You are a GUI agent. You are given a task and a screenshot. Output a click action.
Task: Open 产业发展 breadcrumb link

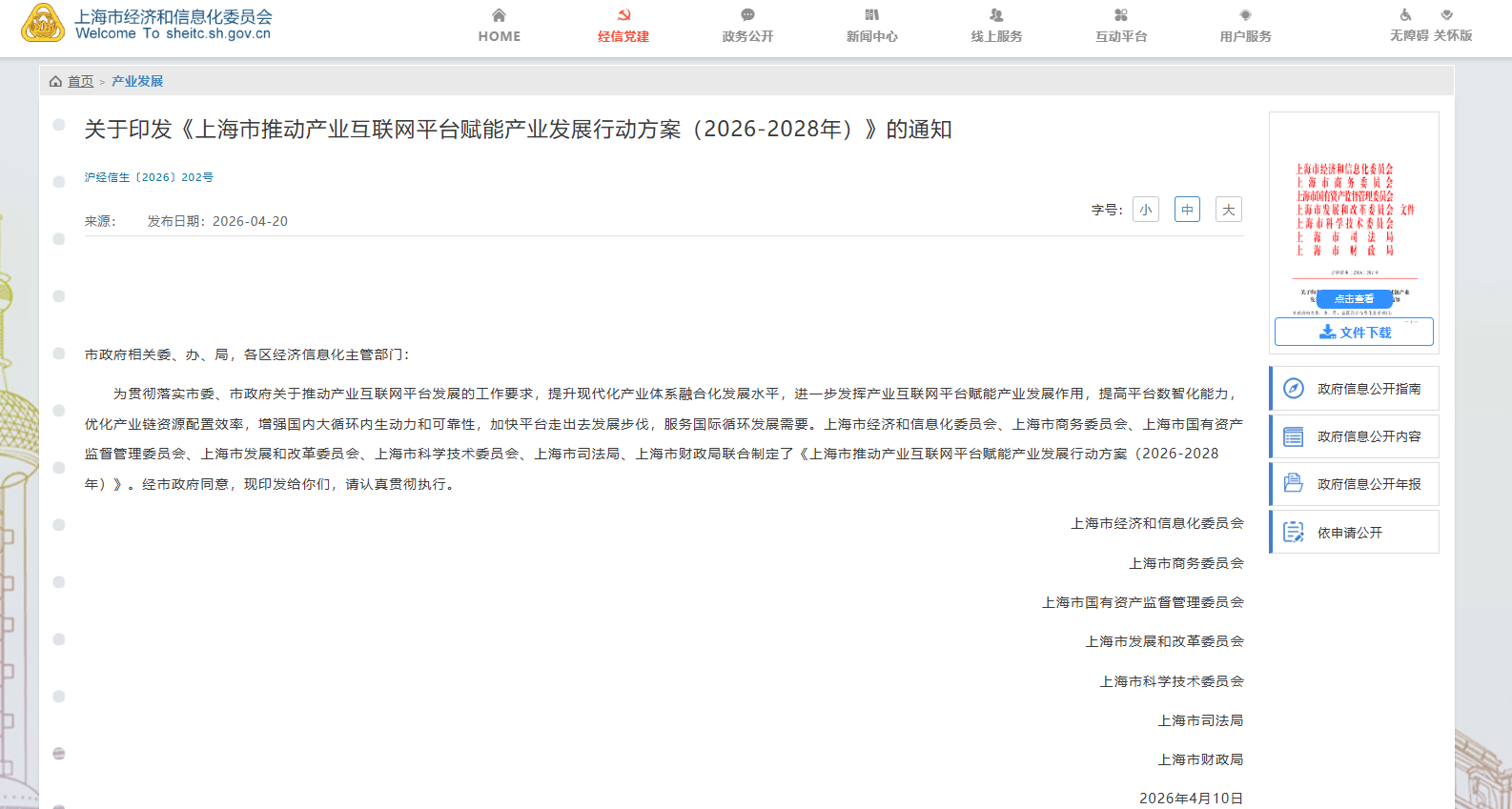[x=137, y=82]
